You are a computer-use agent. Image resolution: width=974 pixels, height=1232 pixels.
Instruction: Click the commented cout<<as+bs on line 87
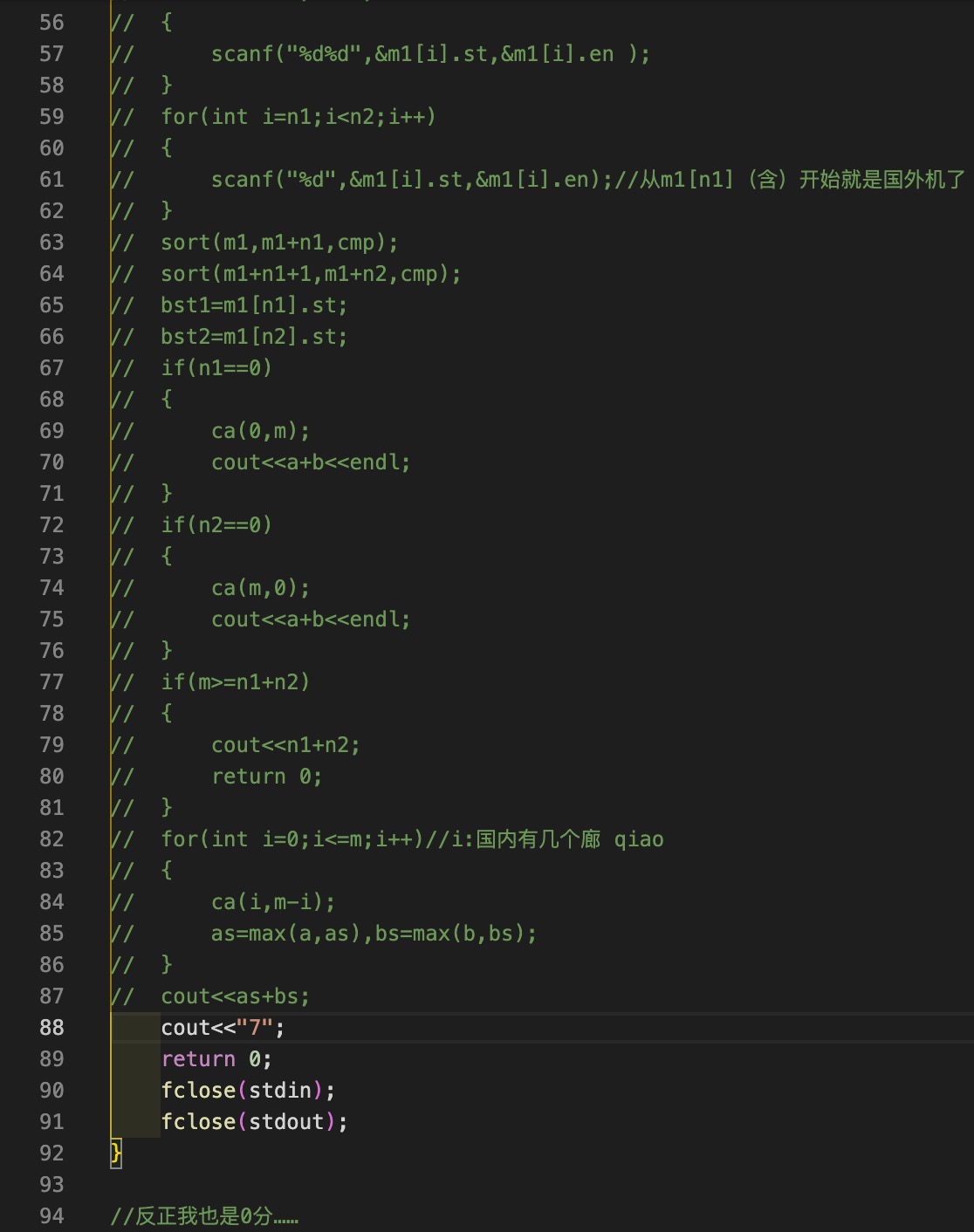click(235, 996)
